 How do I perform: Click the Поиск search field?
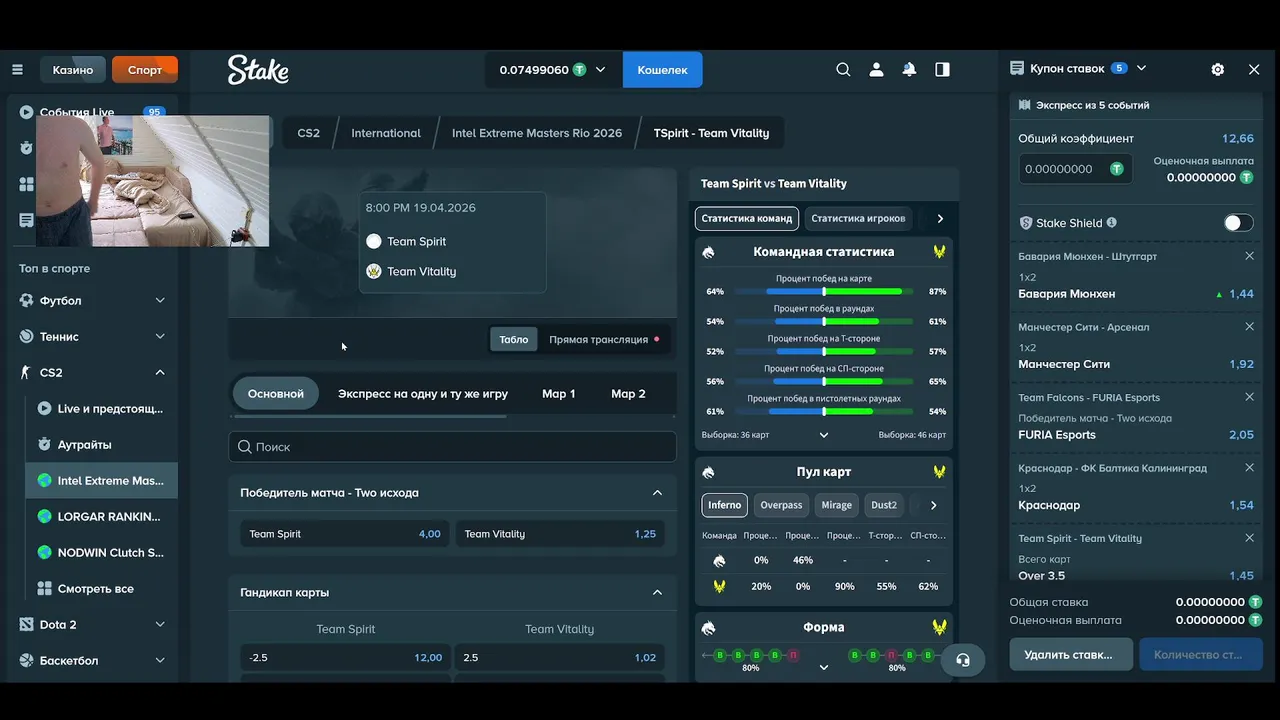point(452,447)
